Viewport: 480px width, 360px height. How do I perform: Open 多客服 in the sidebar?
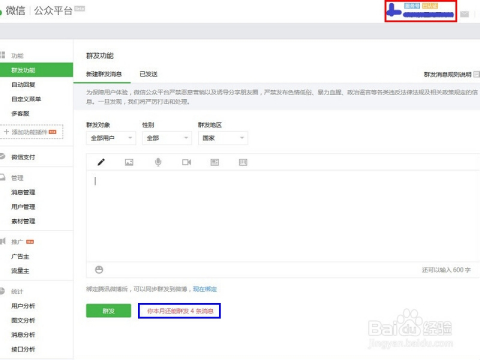point(20,113)
